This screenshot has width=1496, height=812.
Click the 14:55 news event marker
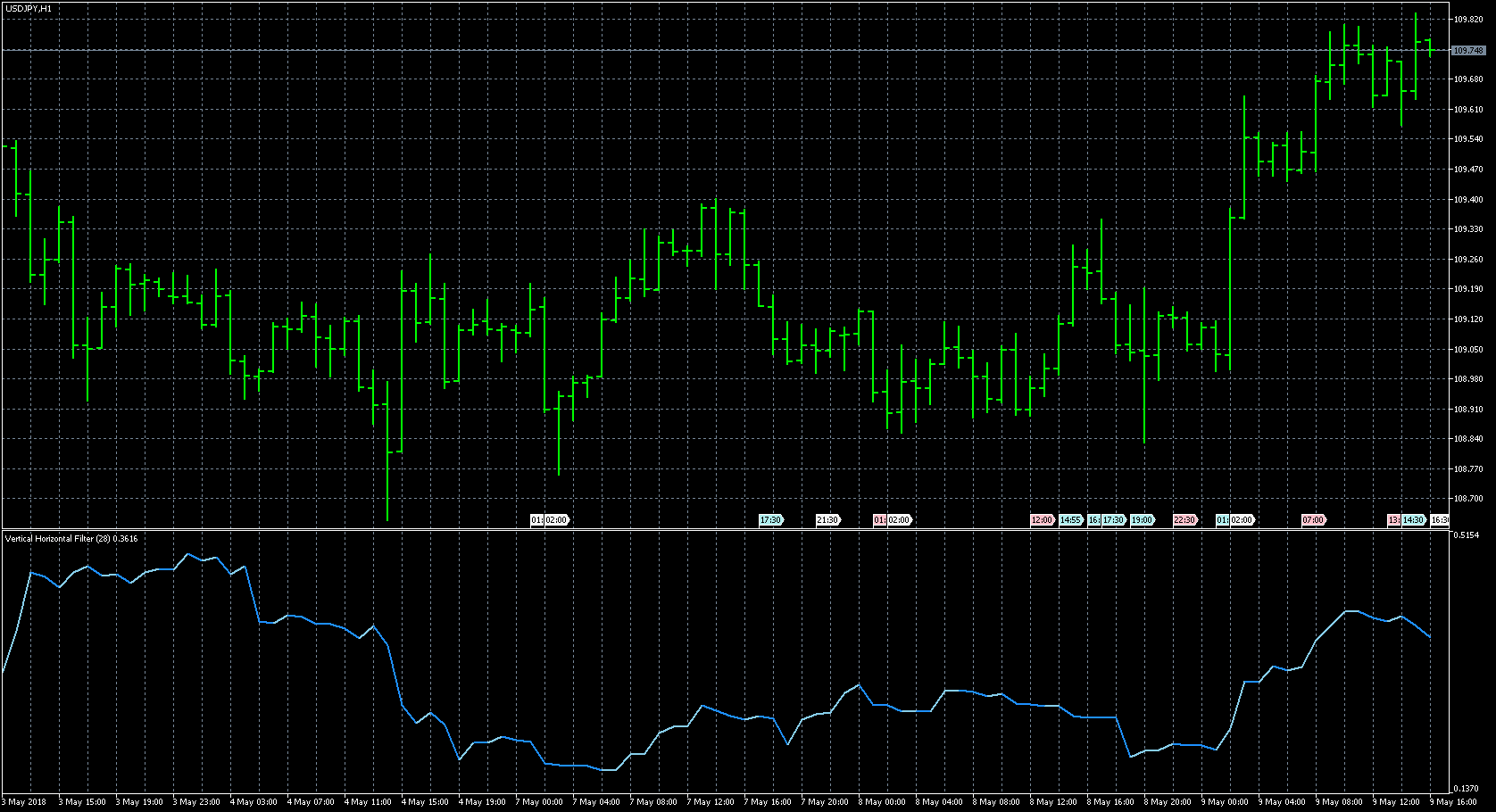[x=1070, y=520]
